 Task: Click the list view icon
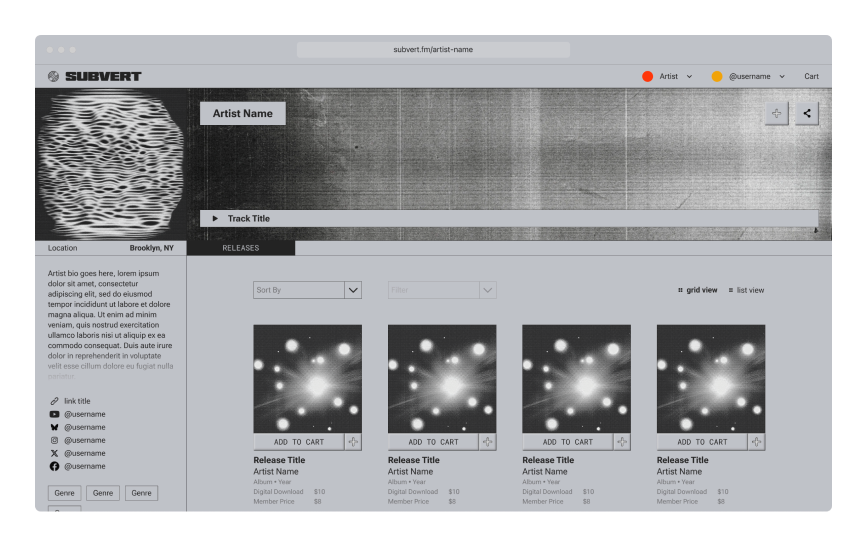click(730, 290)
